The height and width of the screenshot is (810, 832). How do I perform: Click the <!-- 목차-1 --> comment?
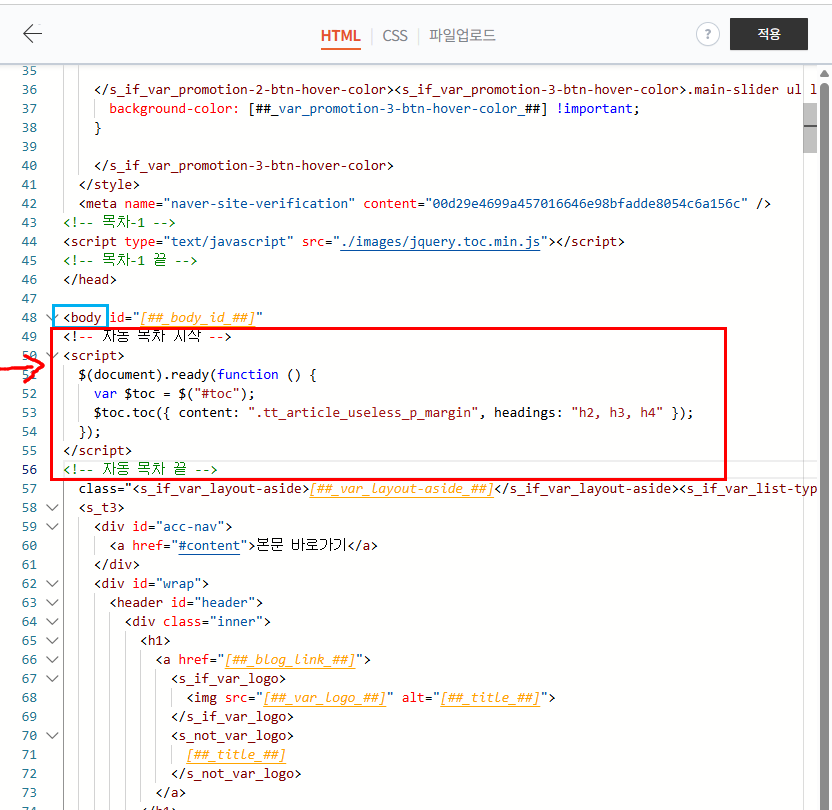(119, 222)
